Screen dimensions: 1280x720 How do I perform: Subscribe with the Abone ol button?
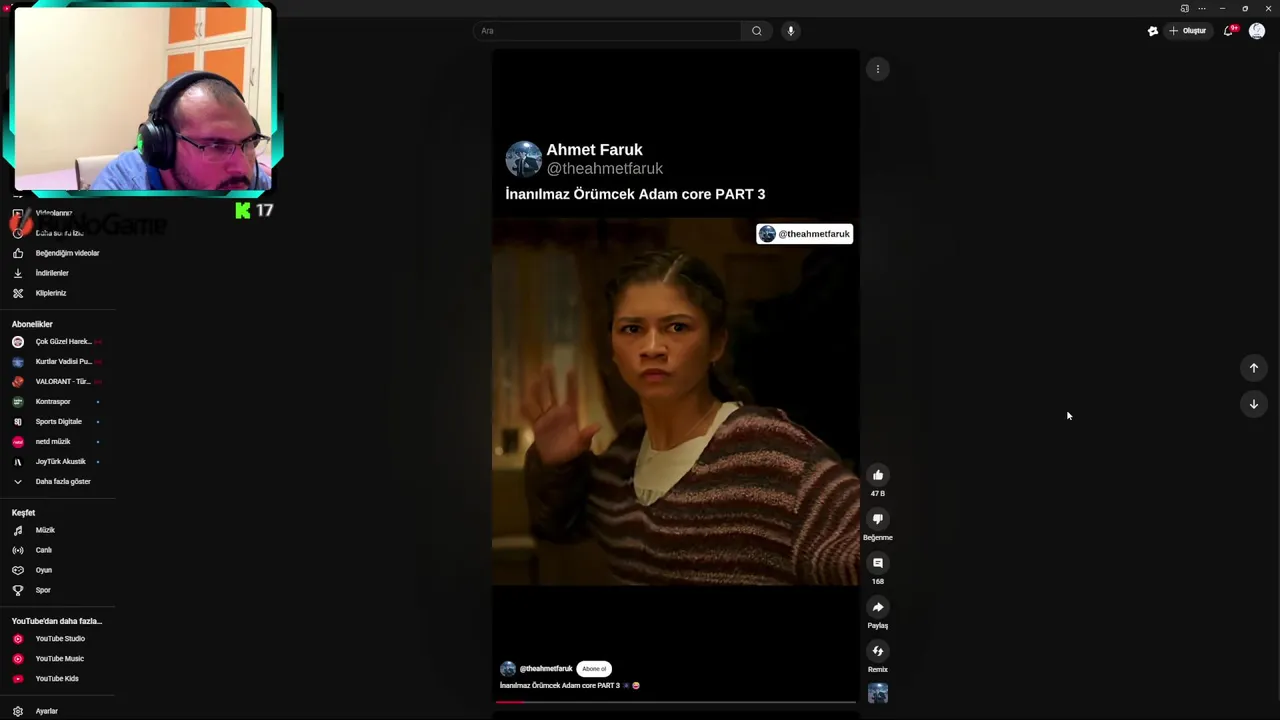[594, 669]
